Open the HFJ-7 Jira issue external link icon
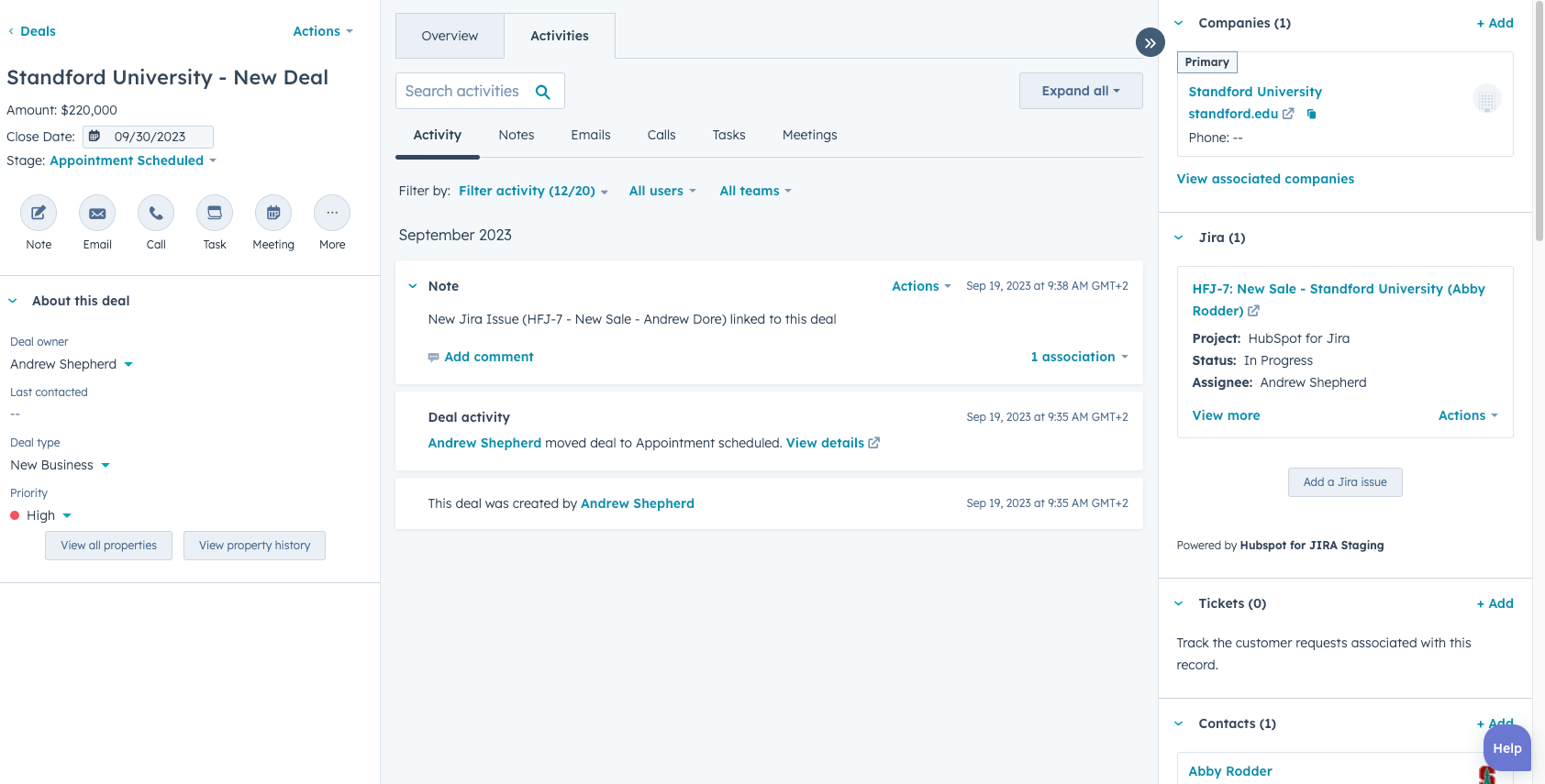Image resolution: width=1545 pixels, height=784 pixels. click(1253, 311)
